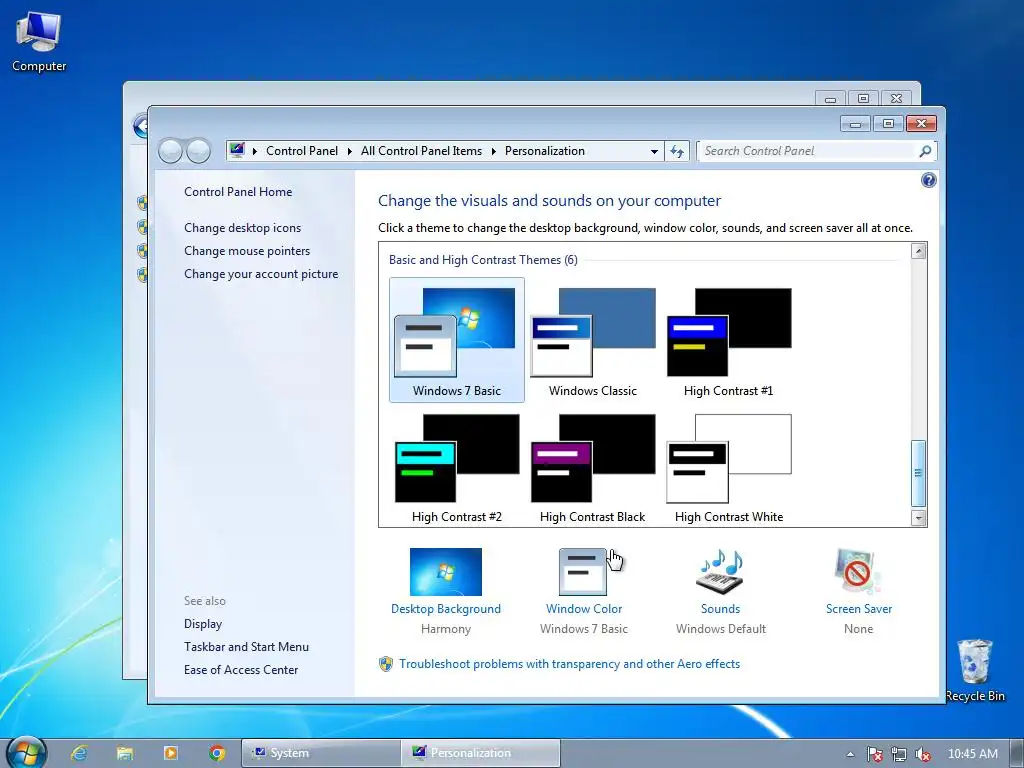The image size is (1024, 768).
Task: Click the Screen Saver text link
Action: click(x=858, y=609)
